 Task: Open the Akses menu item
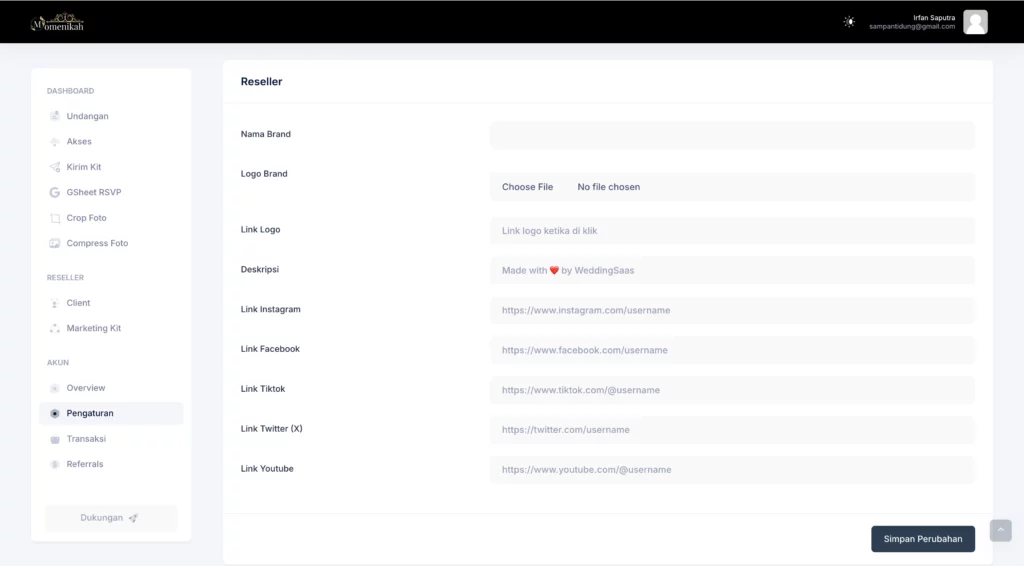click(111, 142)
